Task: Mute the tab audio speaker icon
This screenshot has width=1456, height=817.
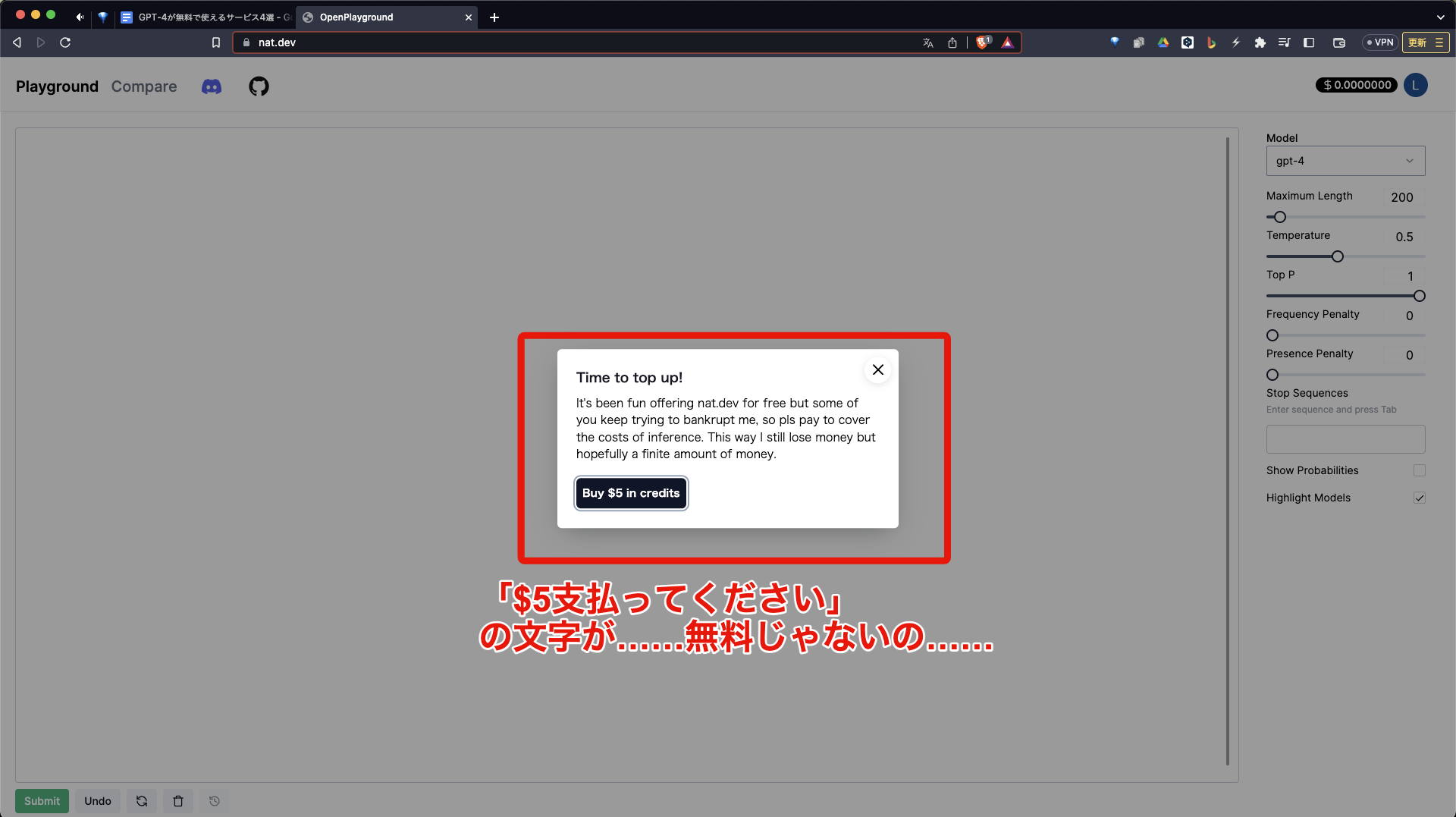Action: (80, 17)
